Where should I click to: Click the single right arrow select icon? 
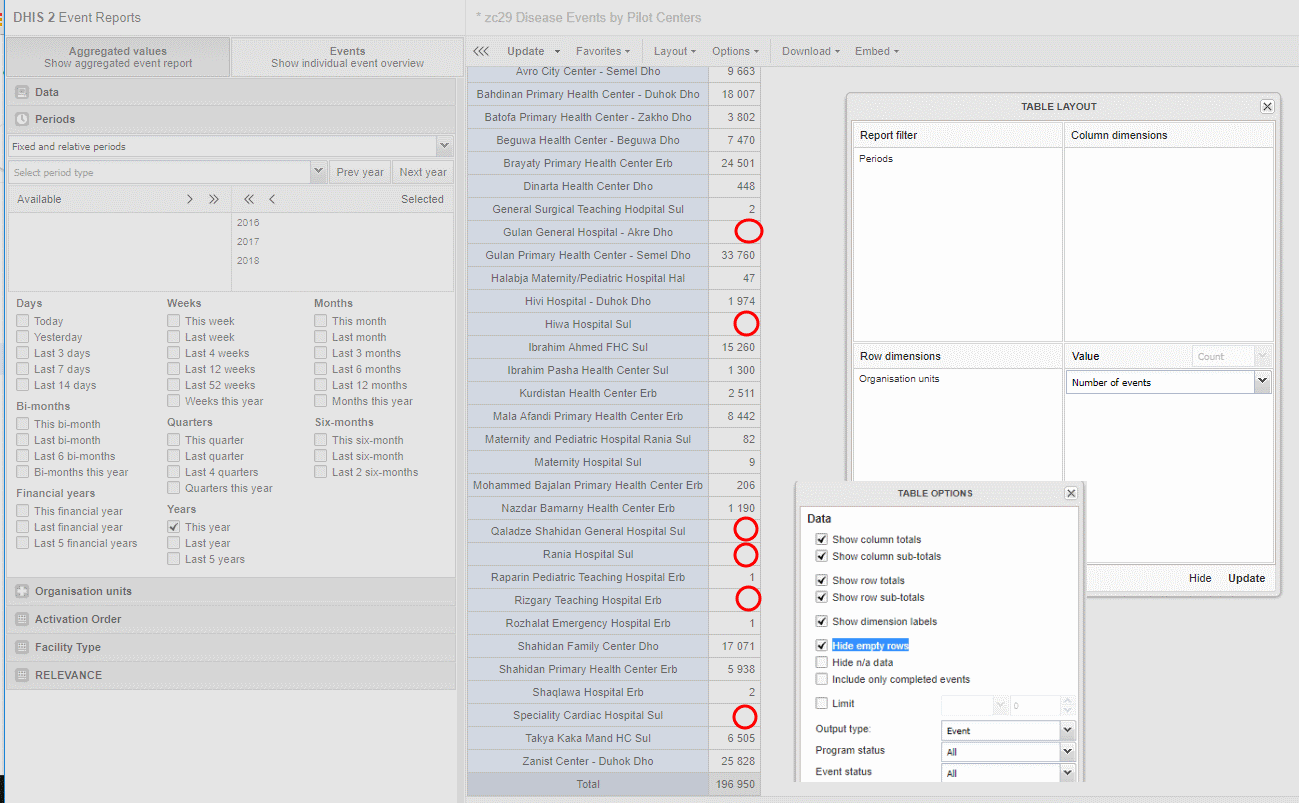click(190, 199)
